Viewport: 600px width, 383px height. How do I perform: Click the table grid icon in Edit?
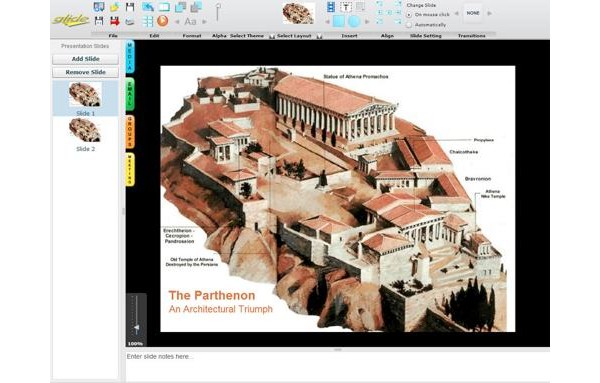click(148, 21)
